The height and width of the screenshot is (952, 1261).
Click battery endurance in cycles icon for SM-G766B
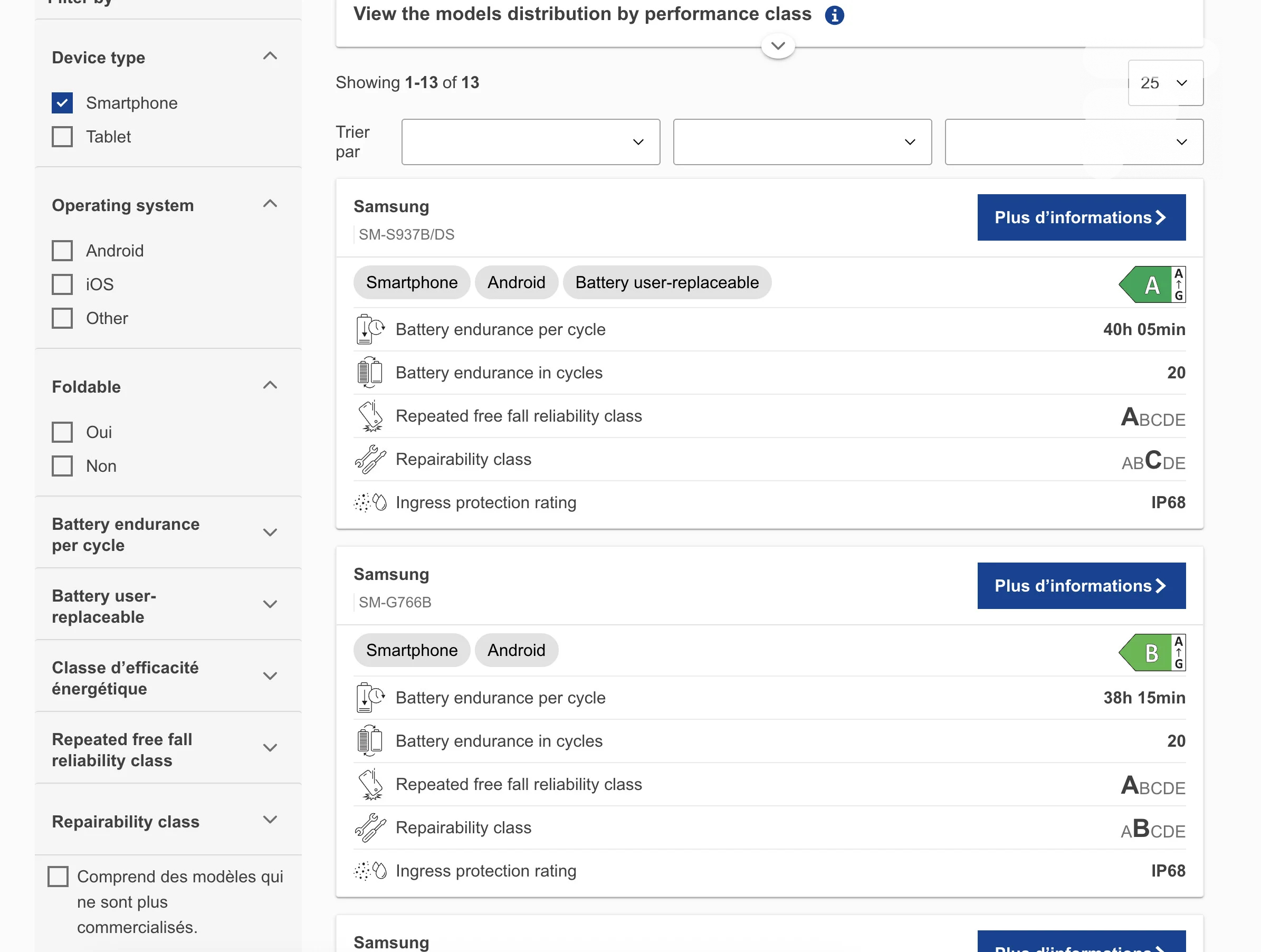click(369, 740)
